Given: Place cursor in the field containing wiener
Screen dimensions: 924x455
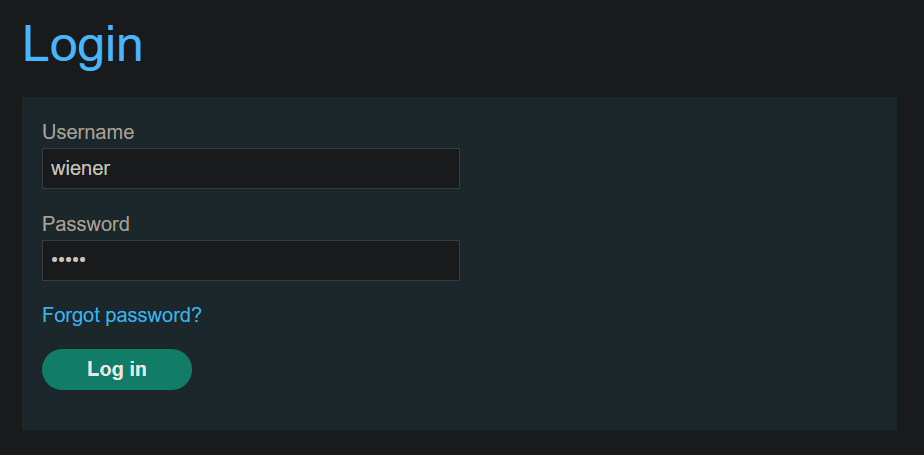Looking at the screenshot, I should coord(250,168).
